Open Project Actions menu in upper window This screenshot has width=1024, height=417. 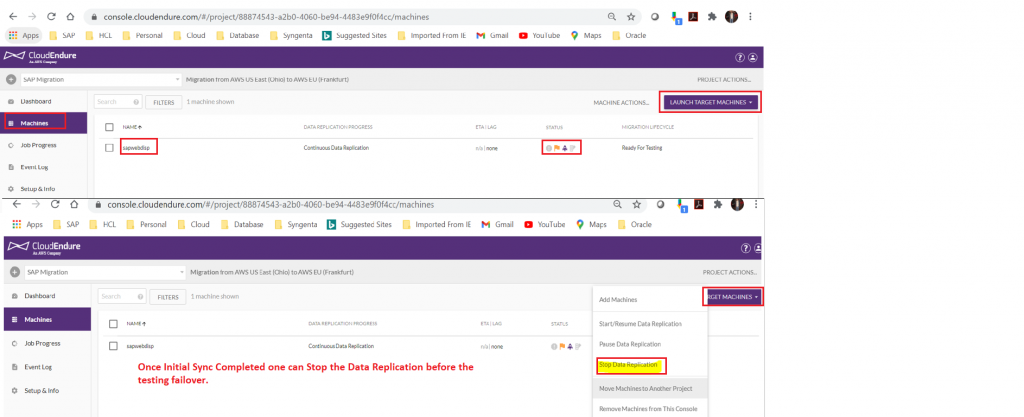click(725, 80)
